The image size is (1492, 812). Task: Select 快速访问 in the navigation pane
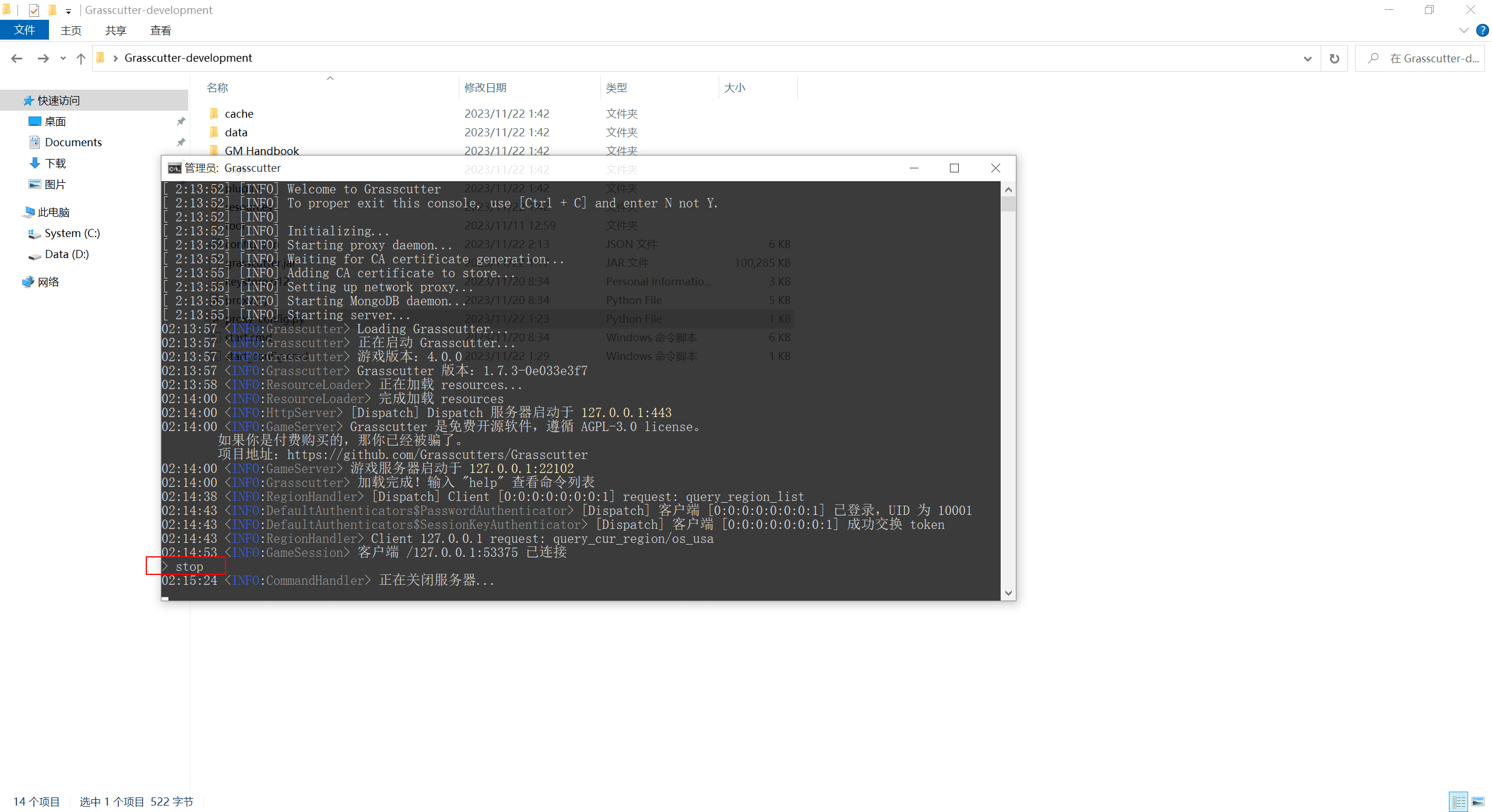(x=94, y=100)
